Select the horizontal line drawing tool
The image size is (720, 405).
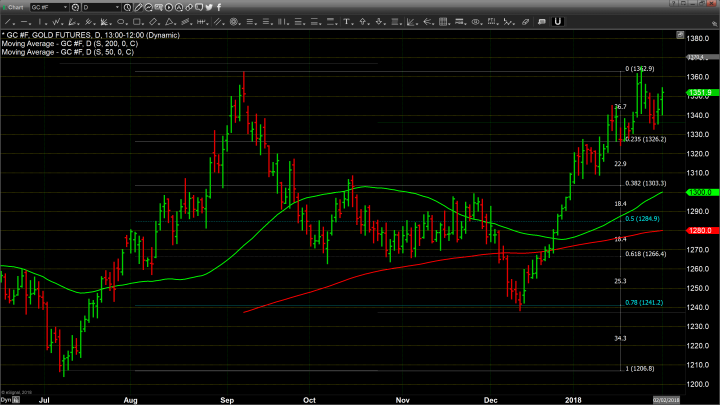click(x=24, y=22)
